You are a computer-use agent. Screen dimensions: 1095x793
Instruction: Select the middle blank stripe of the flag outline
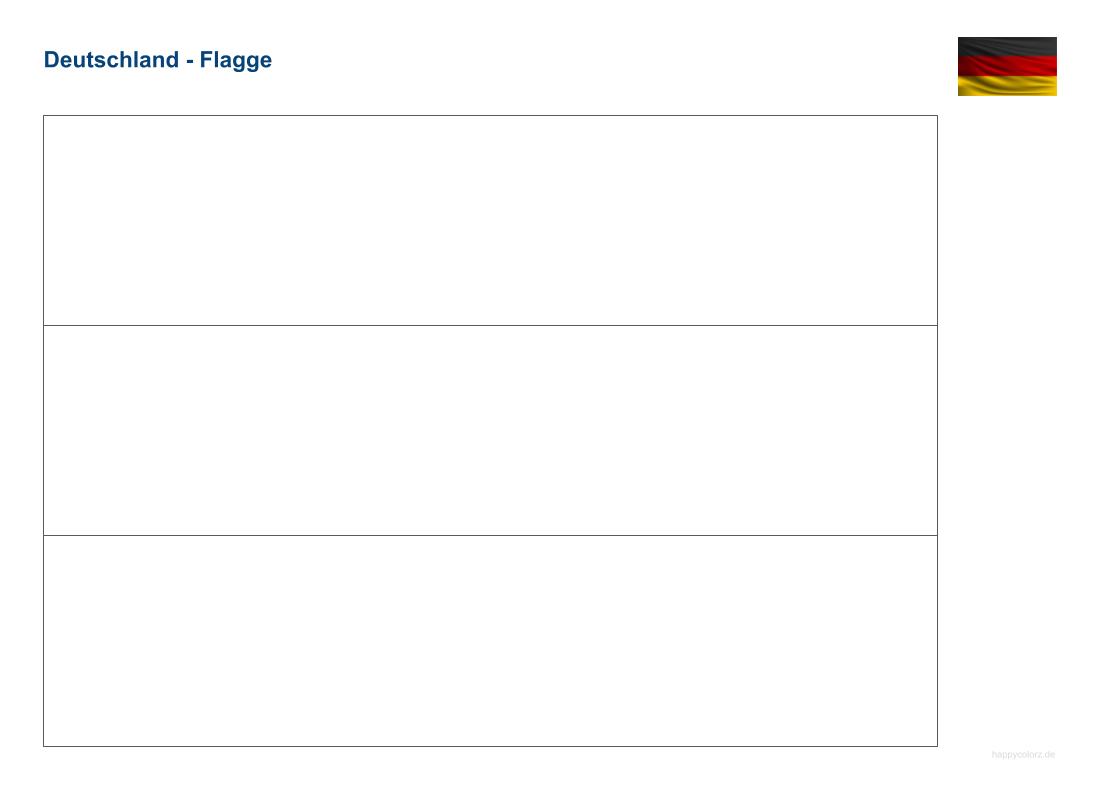(490, 430)
